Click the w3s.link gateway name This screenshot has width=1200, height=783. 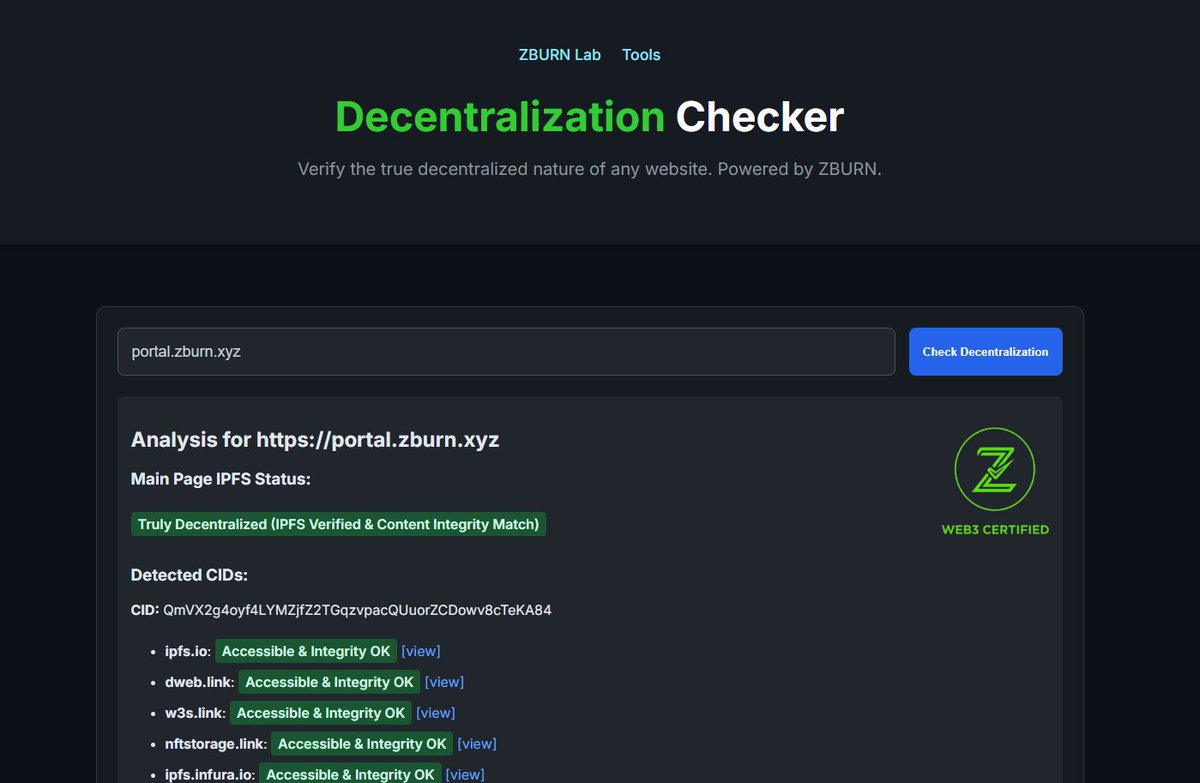point(195,713)
